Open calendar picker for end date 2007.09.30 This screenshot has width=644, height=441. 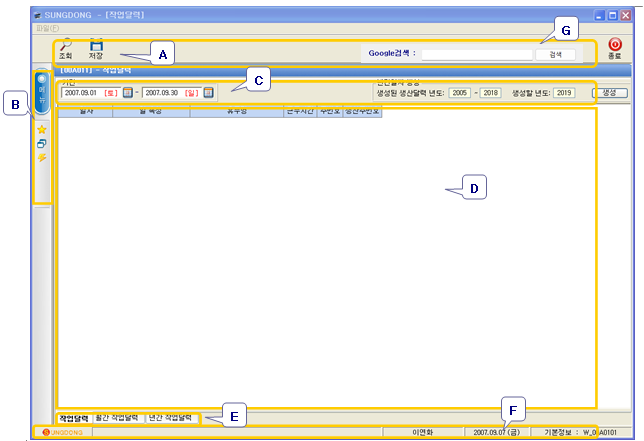(208, 93)
